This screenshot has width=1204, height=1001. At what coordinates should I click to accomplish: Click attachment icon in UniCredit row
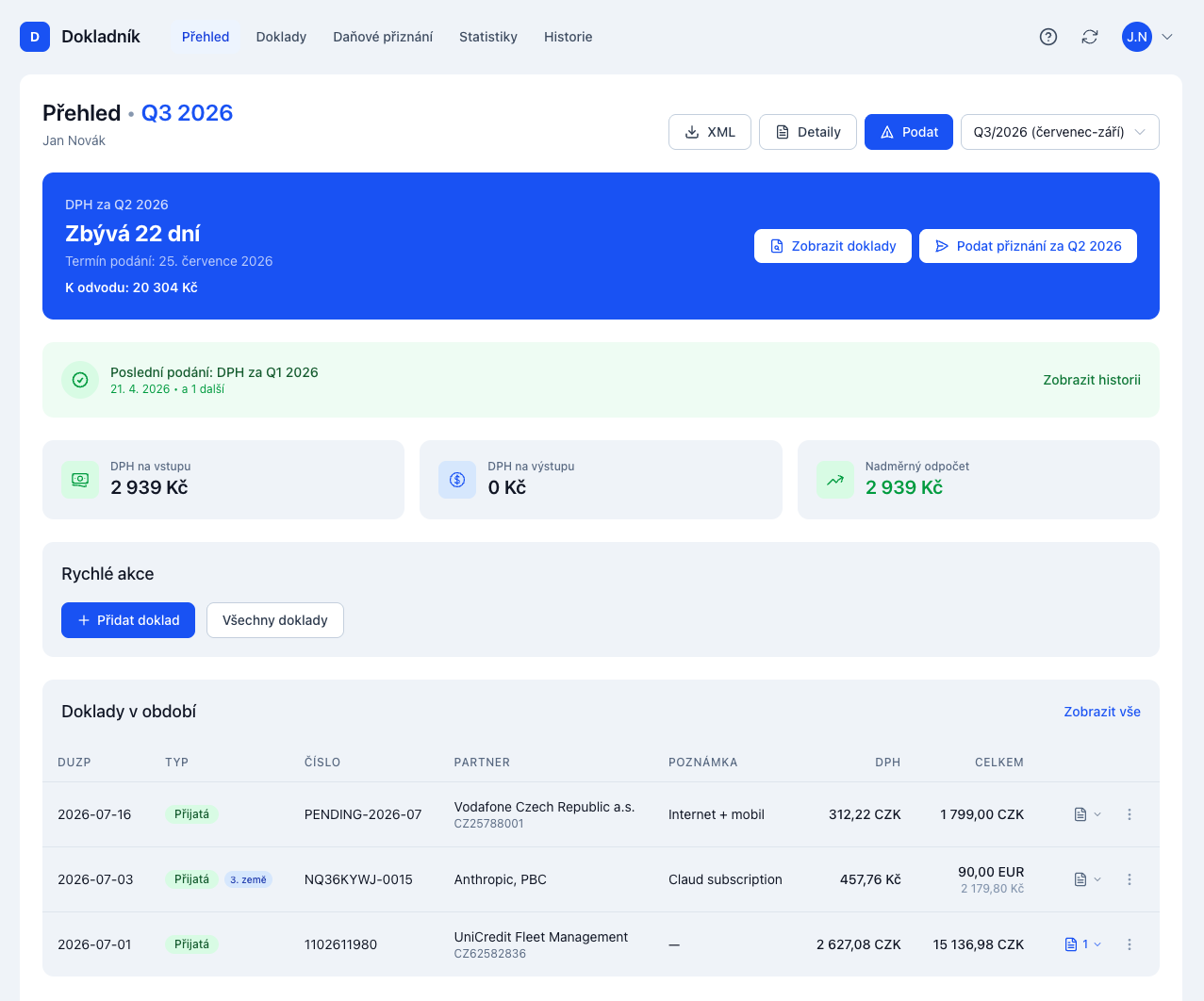[1071, 944]
